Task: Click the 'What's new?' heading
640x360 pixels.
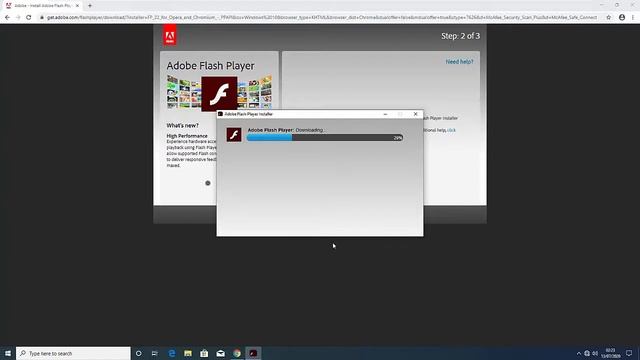Action: [182, 125]
